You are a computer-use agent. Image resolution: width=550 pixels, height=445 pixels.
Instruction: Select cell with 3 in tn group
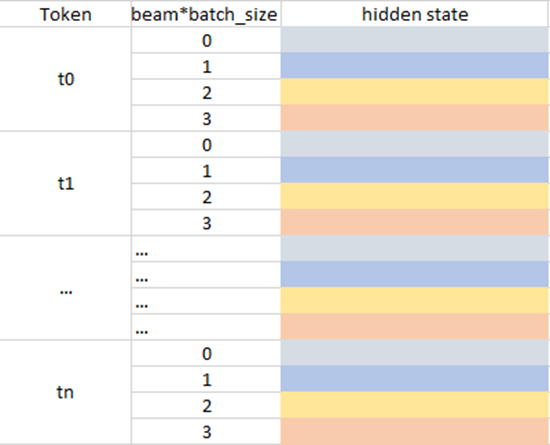pyautogui.click(x=206, y=431)
